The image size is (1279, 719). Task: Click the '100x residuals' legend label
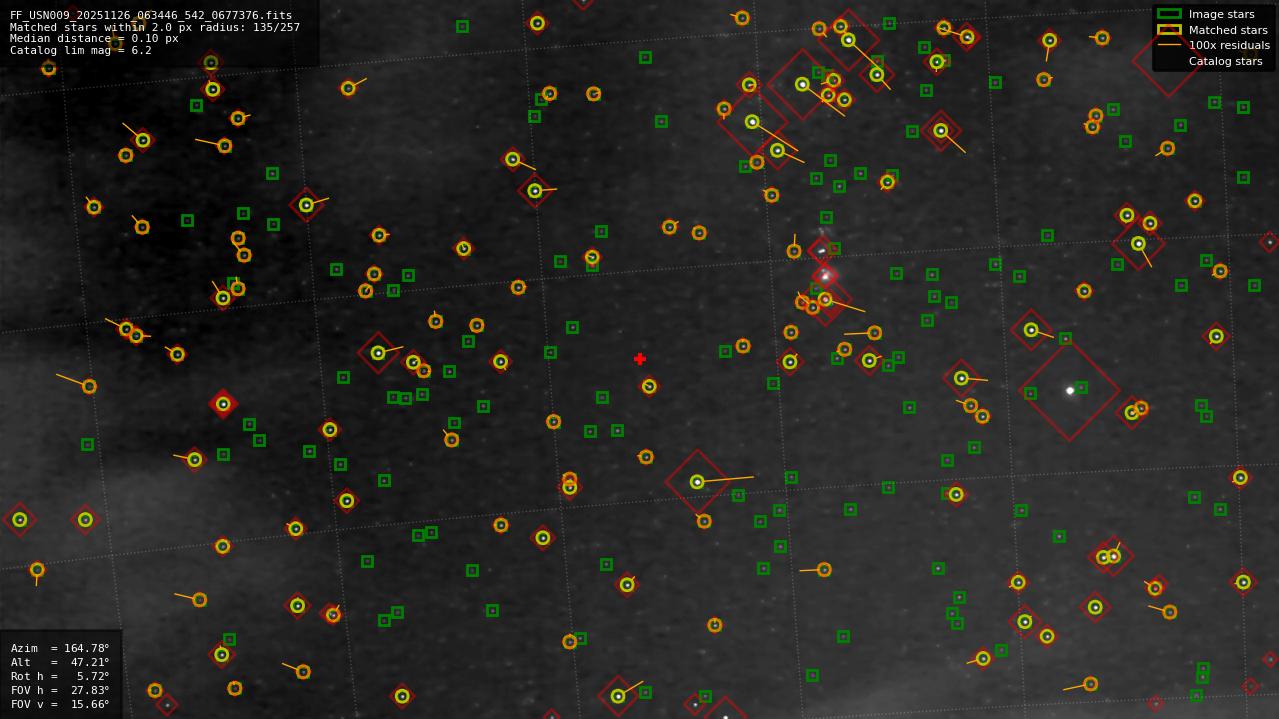(x=1229, y=45)
